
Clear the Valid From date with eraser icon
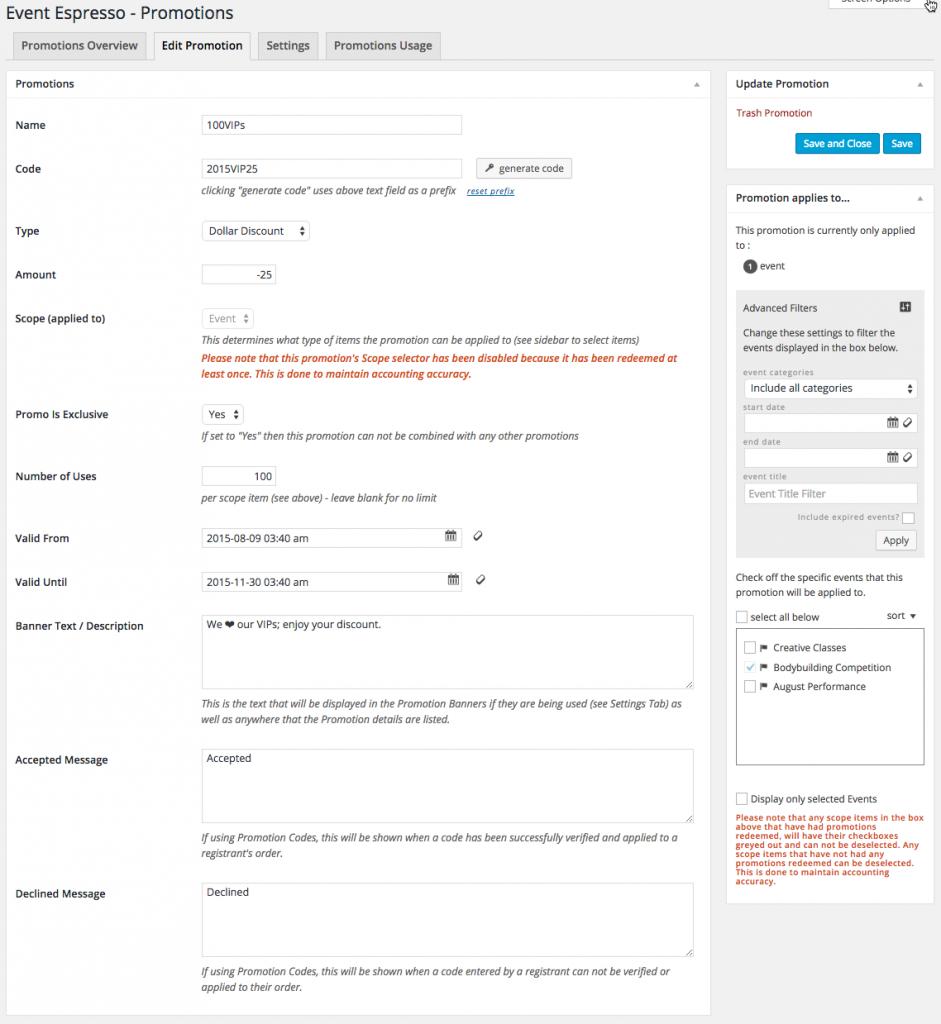pos(478,536)
